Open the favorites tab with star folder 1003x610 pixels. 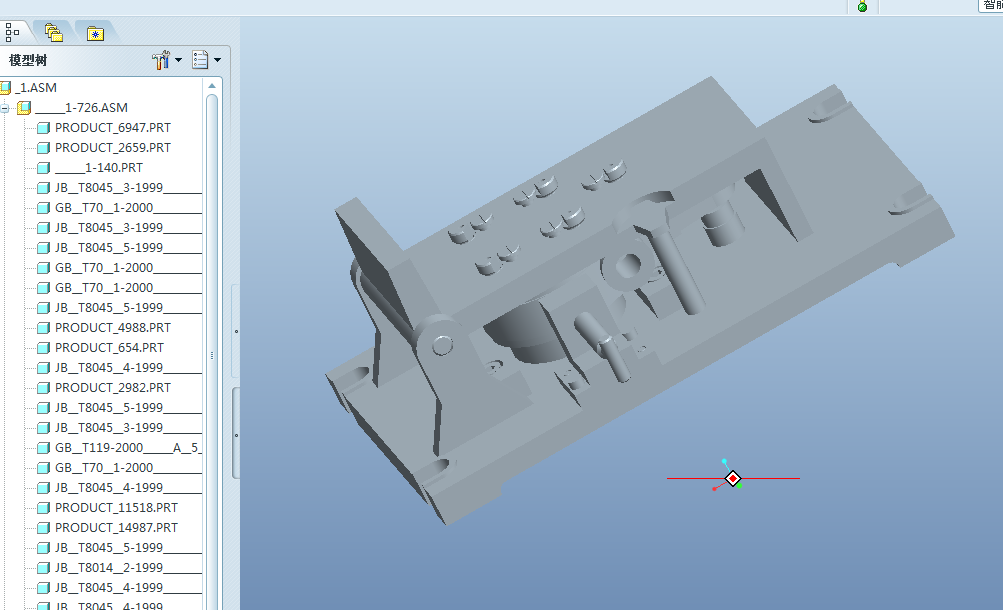point(95,33)
